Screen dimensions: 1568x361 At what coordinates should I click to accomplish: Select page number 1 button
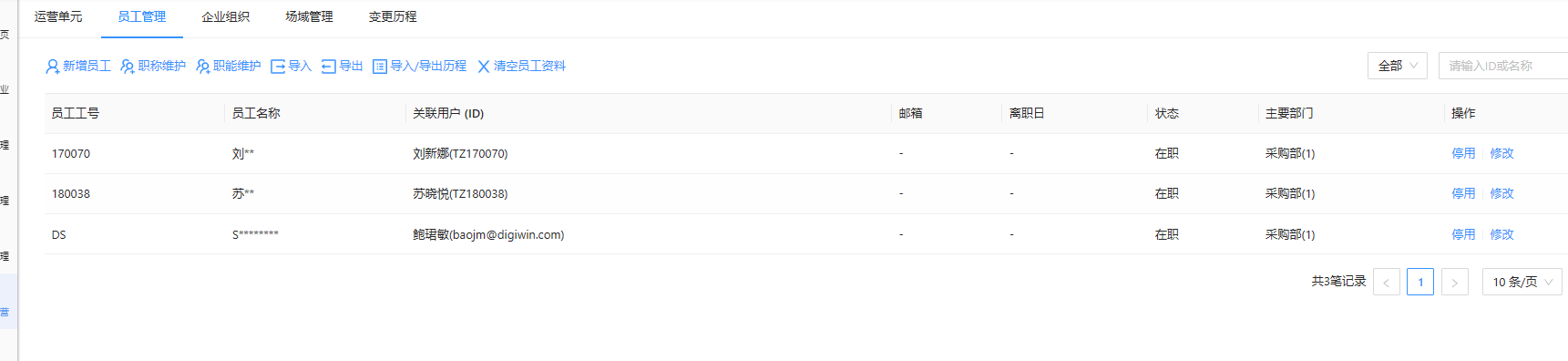[1420, 282]
